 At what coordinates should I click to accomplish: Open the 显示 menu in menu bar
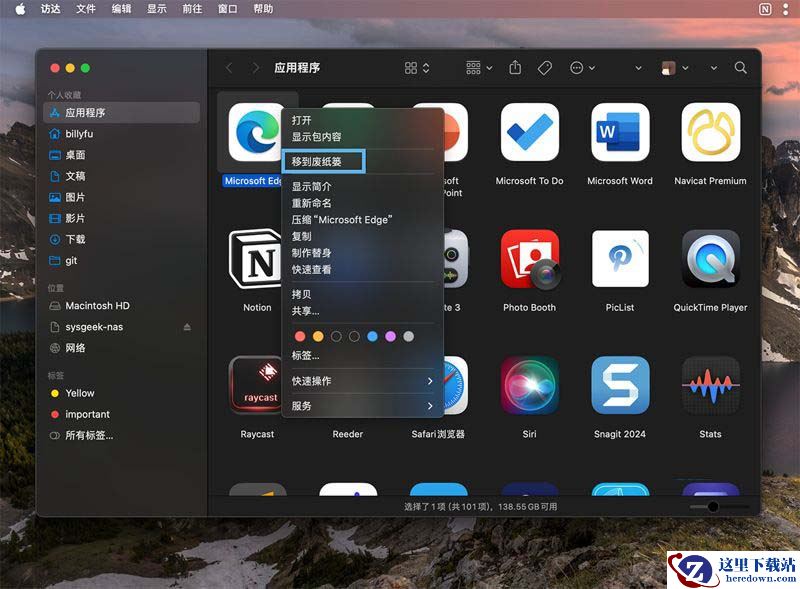[x=157, y=9]
